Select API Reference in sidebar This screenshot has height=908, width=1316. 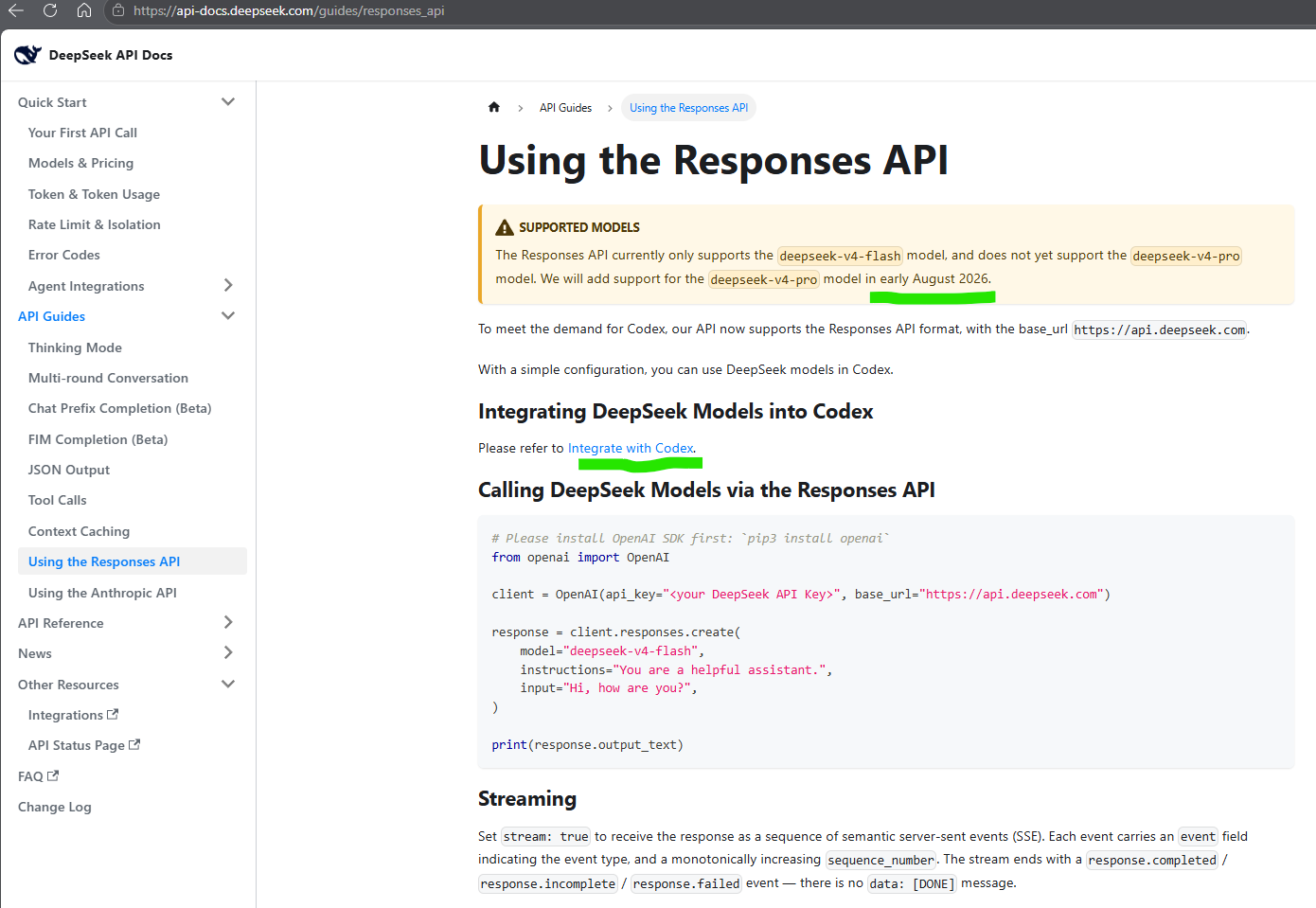coord(61,623)
